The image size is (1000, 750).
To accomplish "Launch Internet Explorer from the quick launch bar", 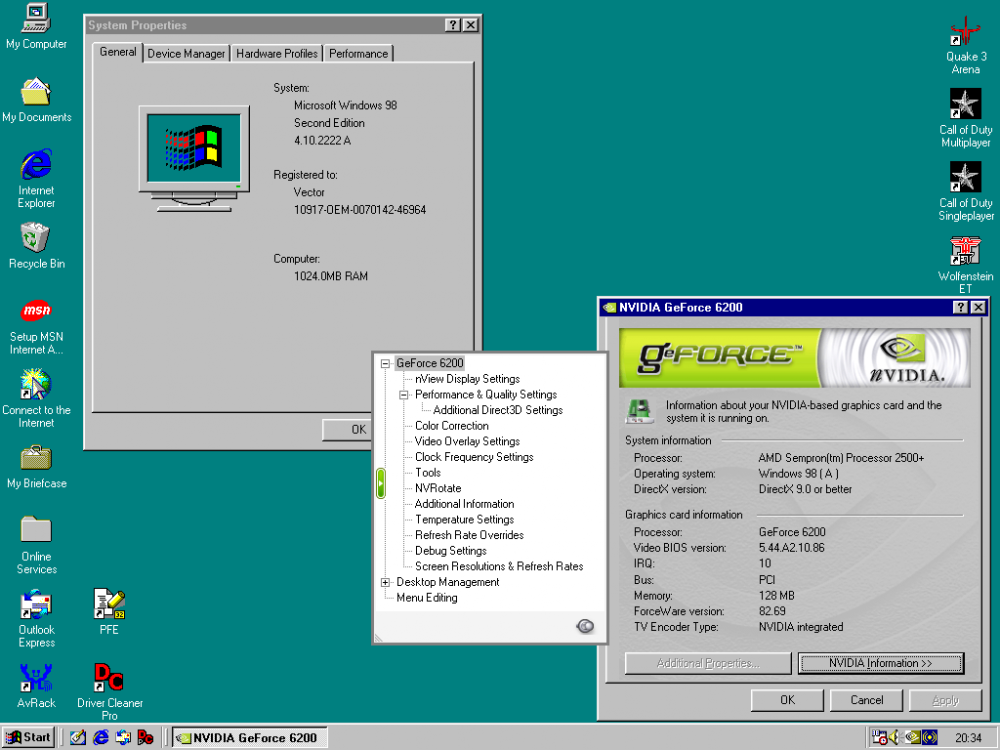I will (101, 737).
